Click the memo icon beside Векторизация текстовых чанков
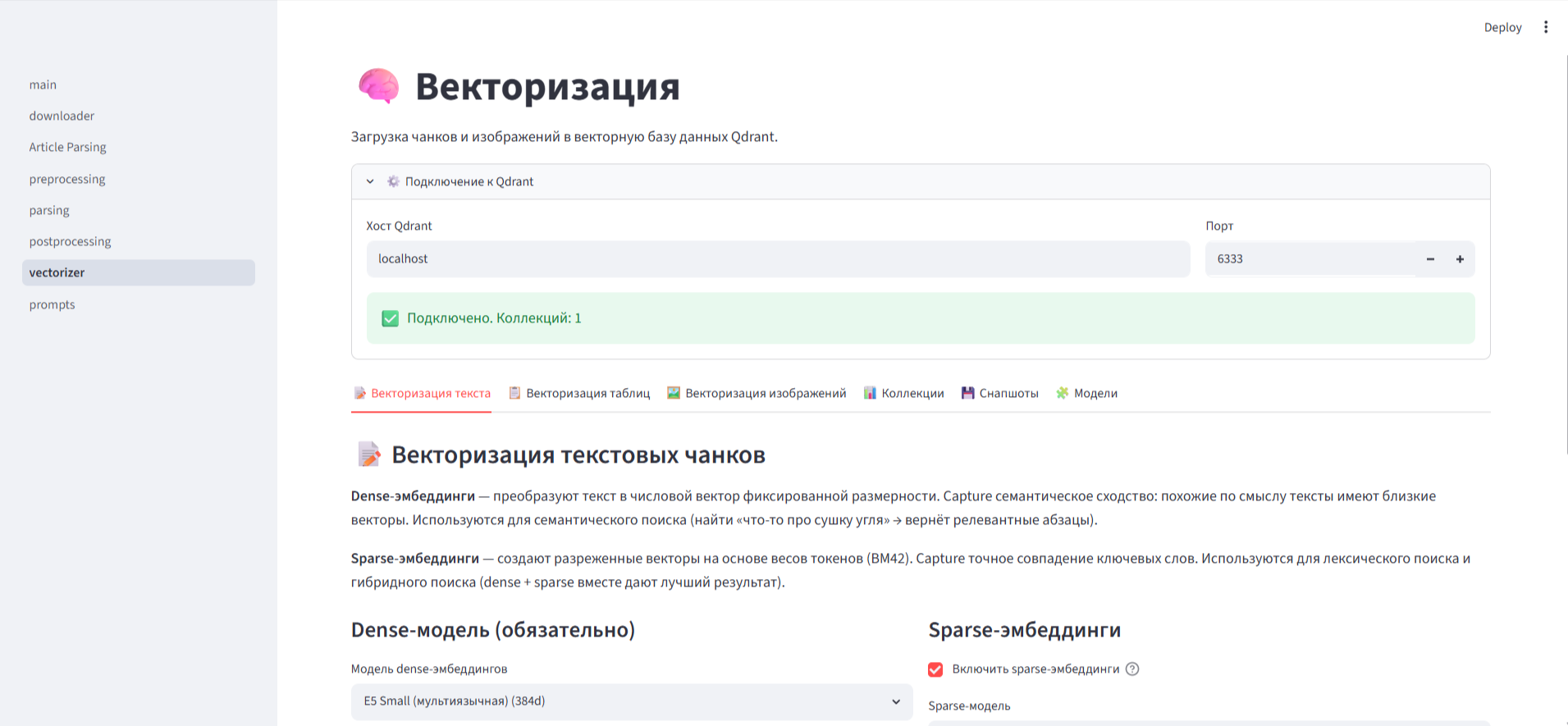This screenshot has width=1568, height=726. [x=369, y=454]
